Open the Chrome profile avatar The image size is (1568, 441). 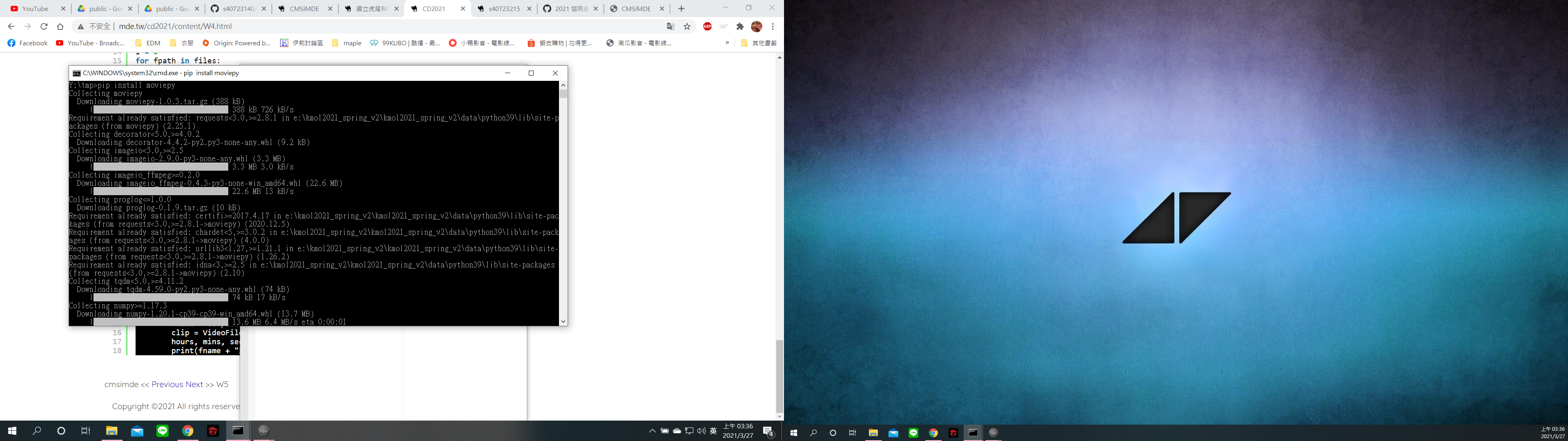[757, 26]
